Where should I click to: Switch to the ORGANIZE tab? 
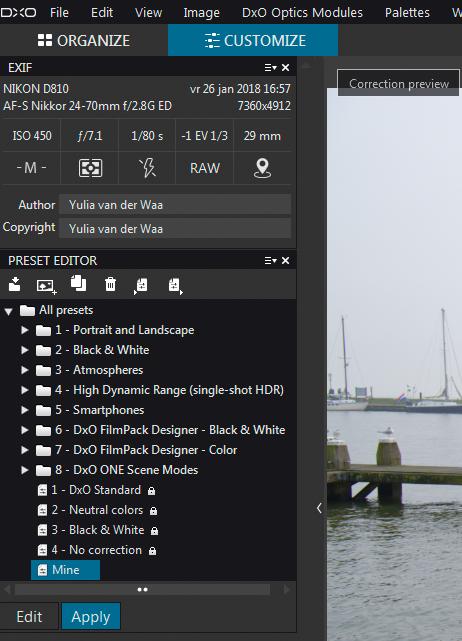[84, 40]
